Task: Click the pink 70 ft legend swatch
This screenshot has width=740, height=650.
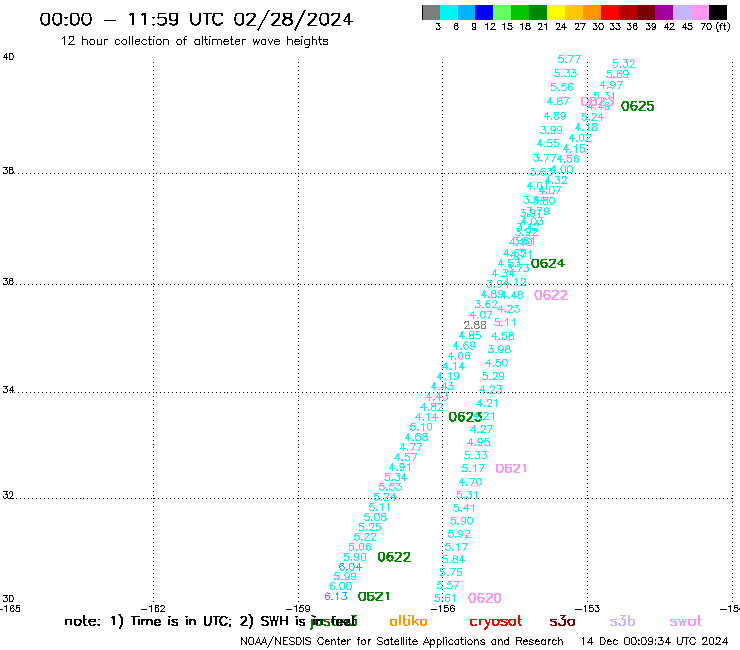Action: [700, 12]
